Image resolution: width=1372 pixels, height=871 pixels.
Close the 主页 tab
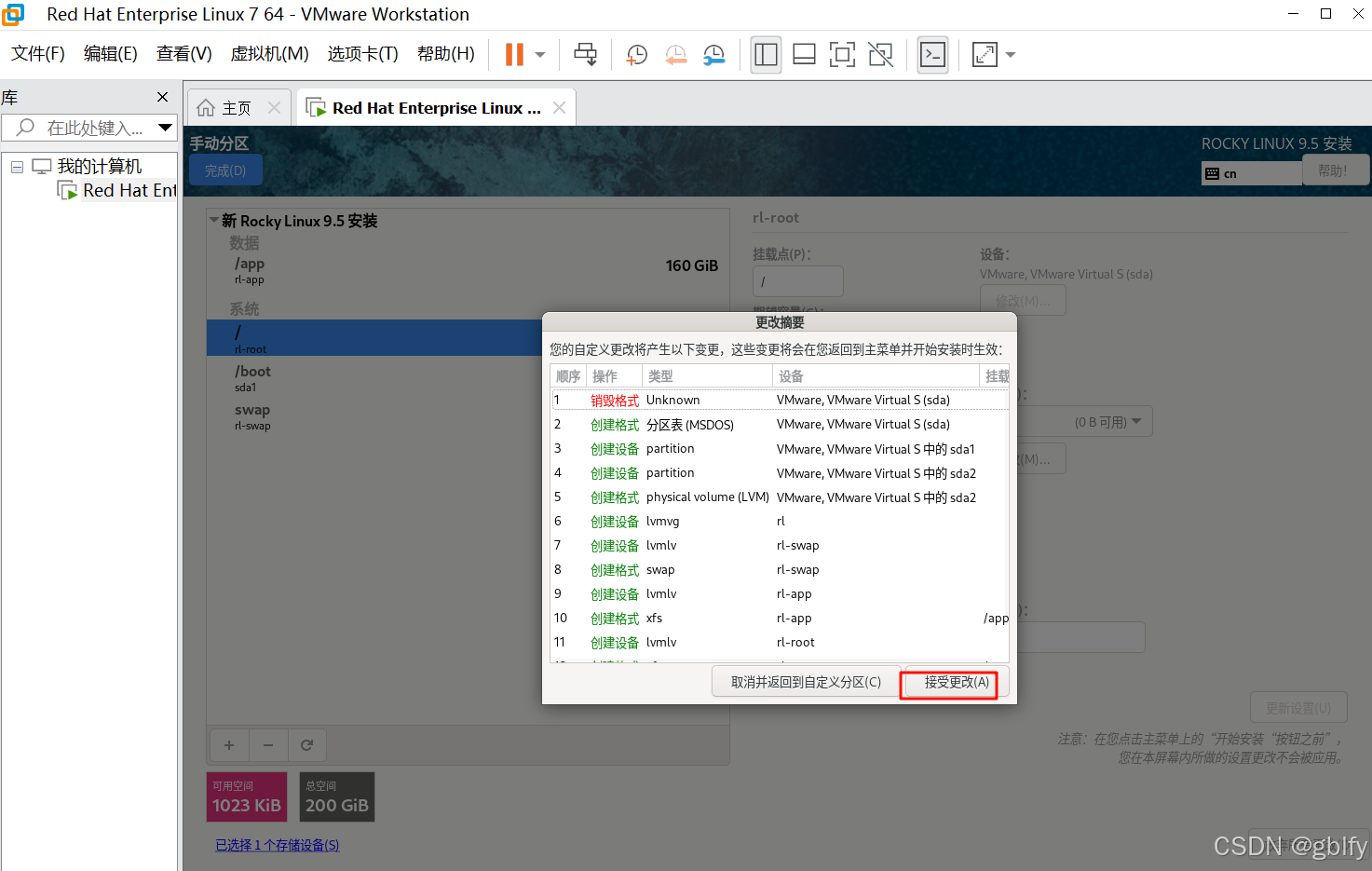tap(274, 108)
